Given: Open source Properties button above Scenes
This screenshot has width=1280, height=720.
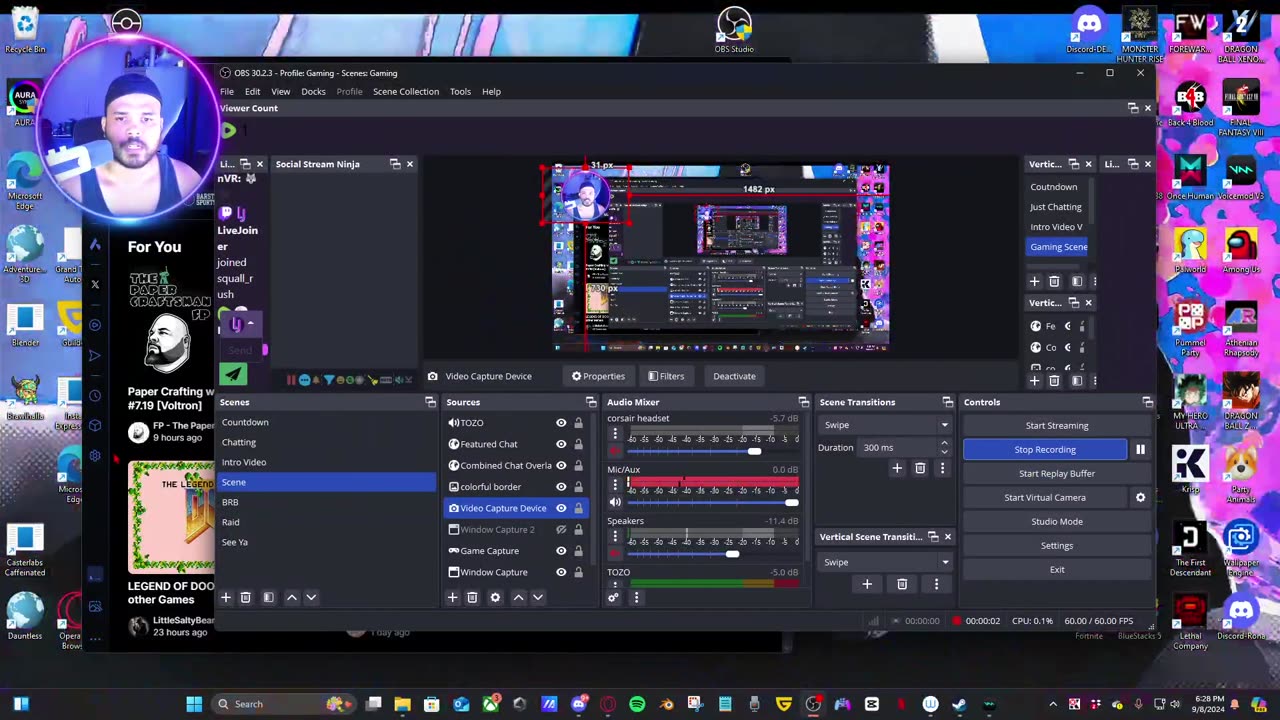Looking at the screenshot, I should click(x=598, y=376).
